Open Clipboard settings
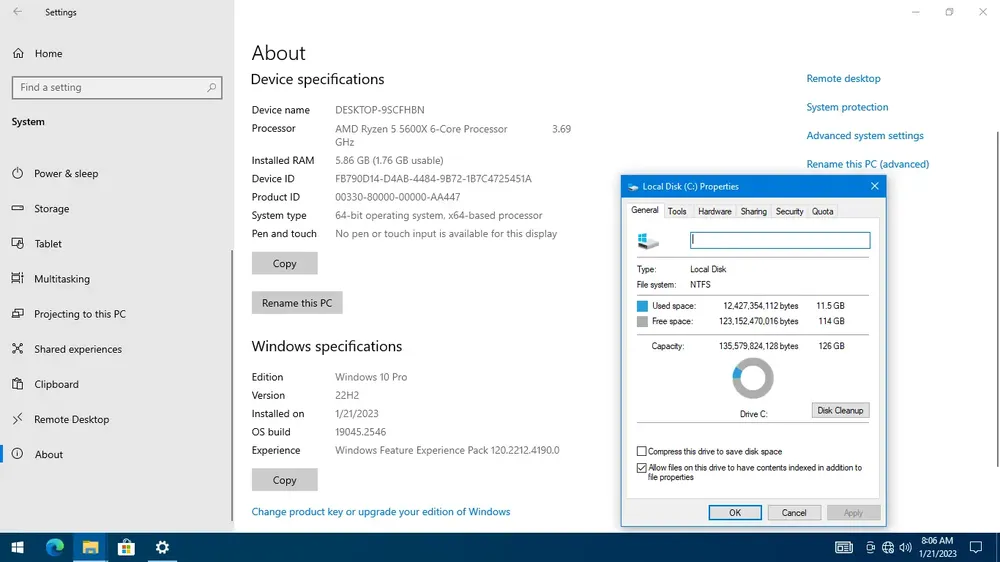Image resolution: width=1000 pixels, height=562 pixels. pos(56,384)
